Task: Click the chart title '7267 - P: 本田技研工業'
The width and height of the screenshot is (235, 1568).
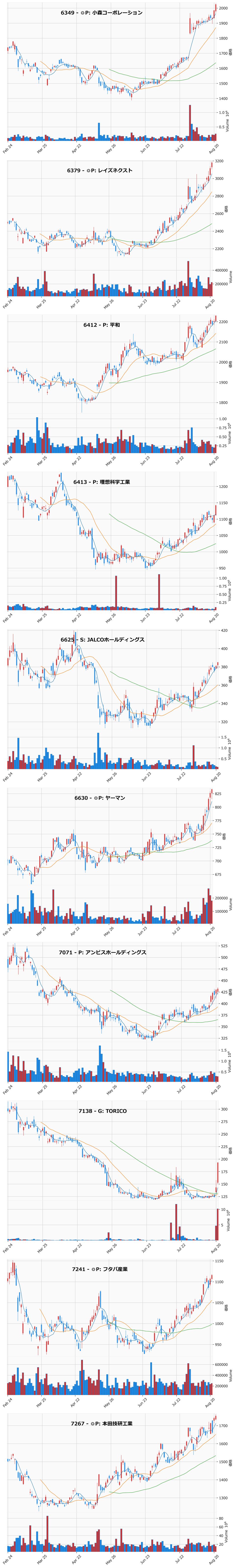Action: (101, 1424)
